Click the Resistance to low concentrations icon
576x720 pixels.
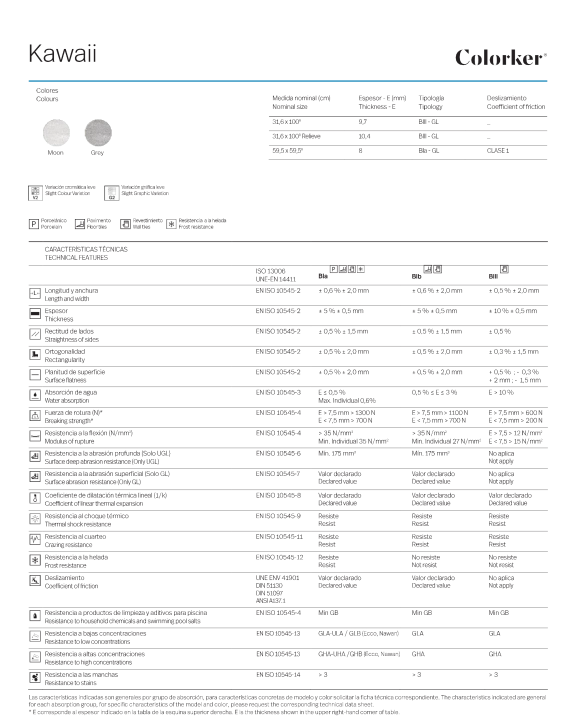35,636
